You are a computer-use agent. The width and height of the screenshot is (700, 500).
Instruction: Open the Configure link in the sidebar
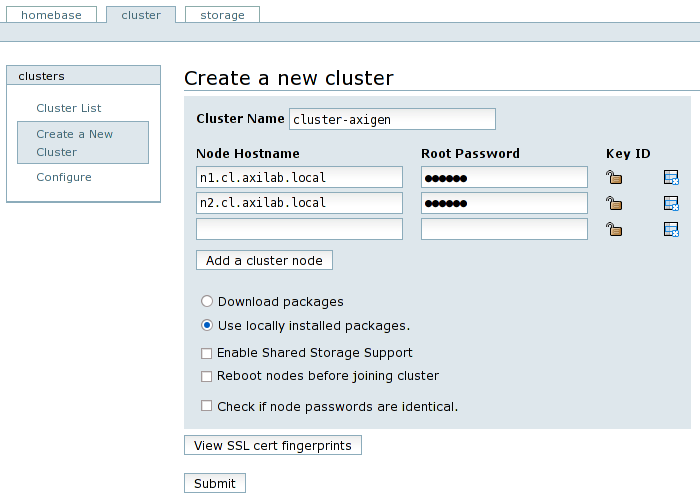click(x=64, y=177)
